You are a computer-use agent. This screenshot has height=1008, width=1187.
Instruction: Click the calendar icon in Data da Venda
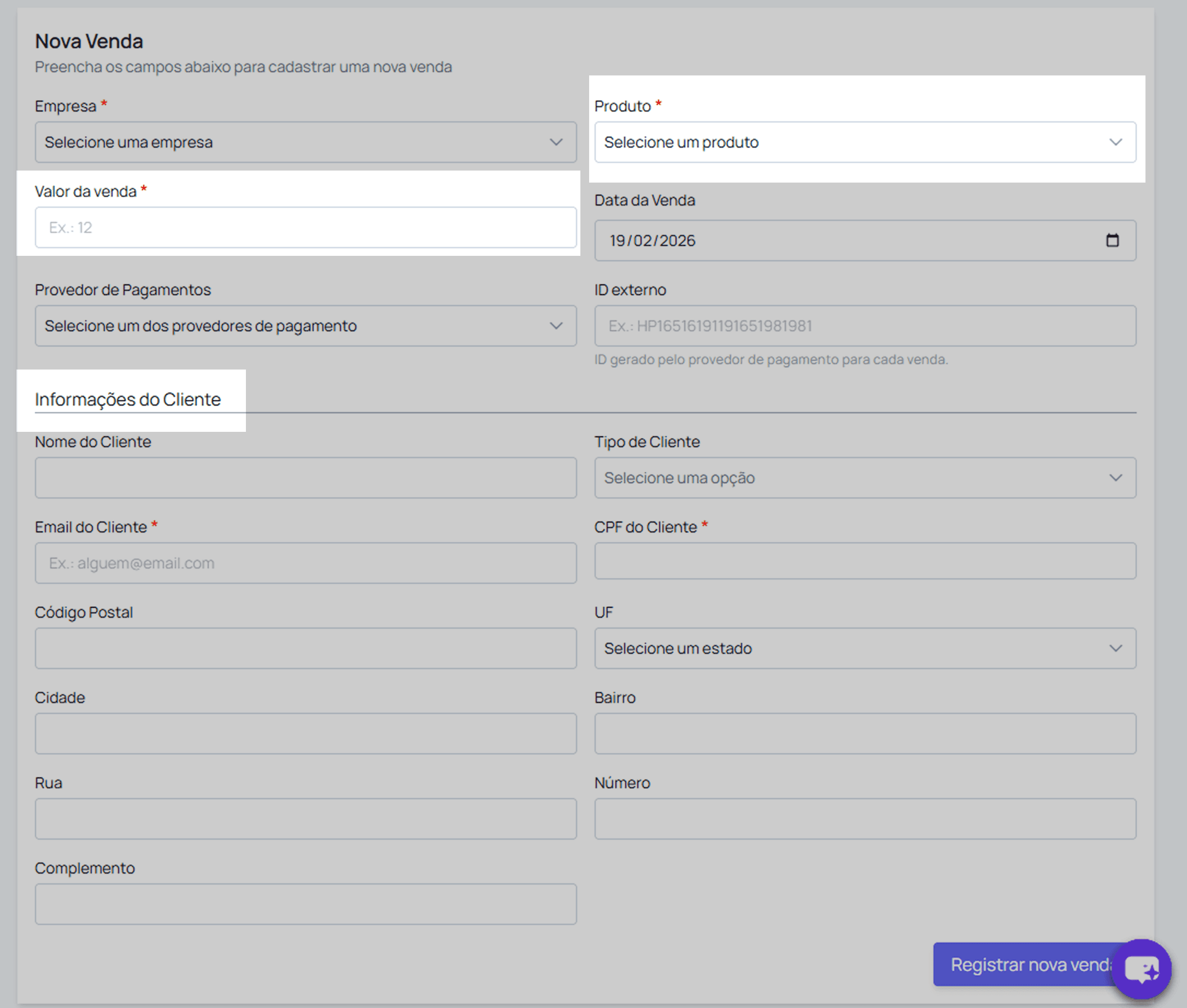point(1112,241)
